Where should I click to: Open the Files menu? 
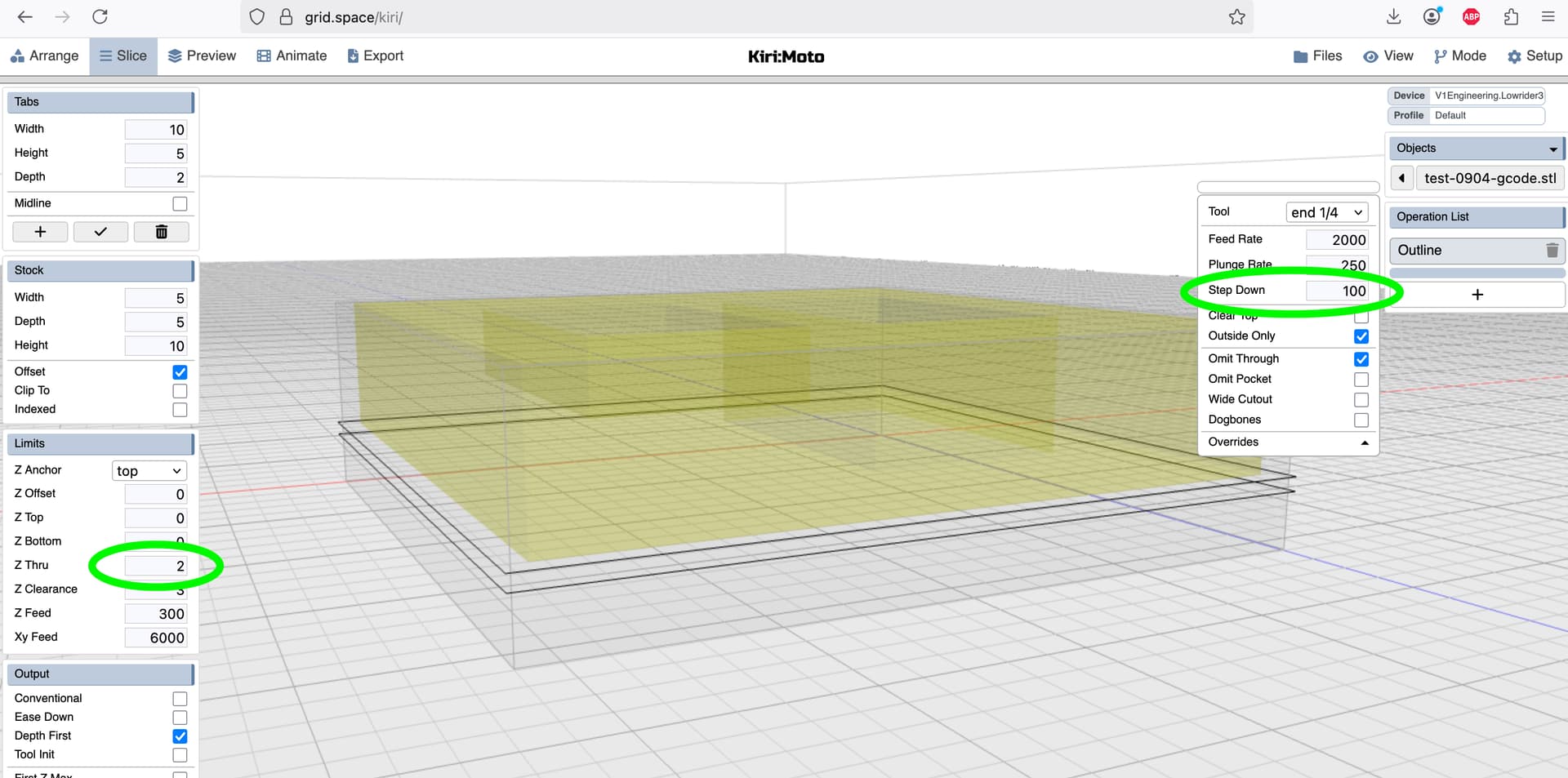point(1317,56)
